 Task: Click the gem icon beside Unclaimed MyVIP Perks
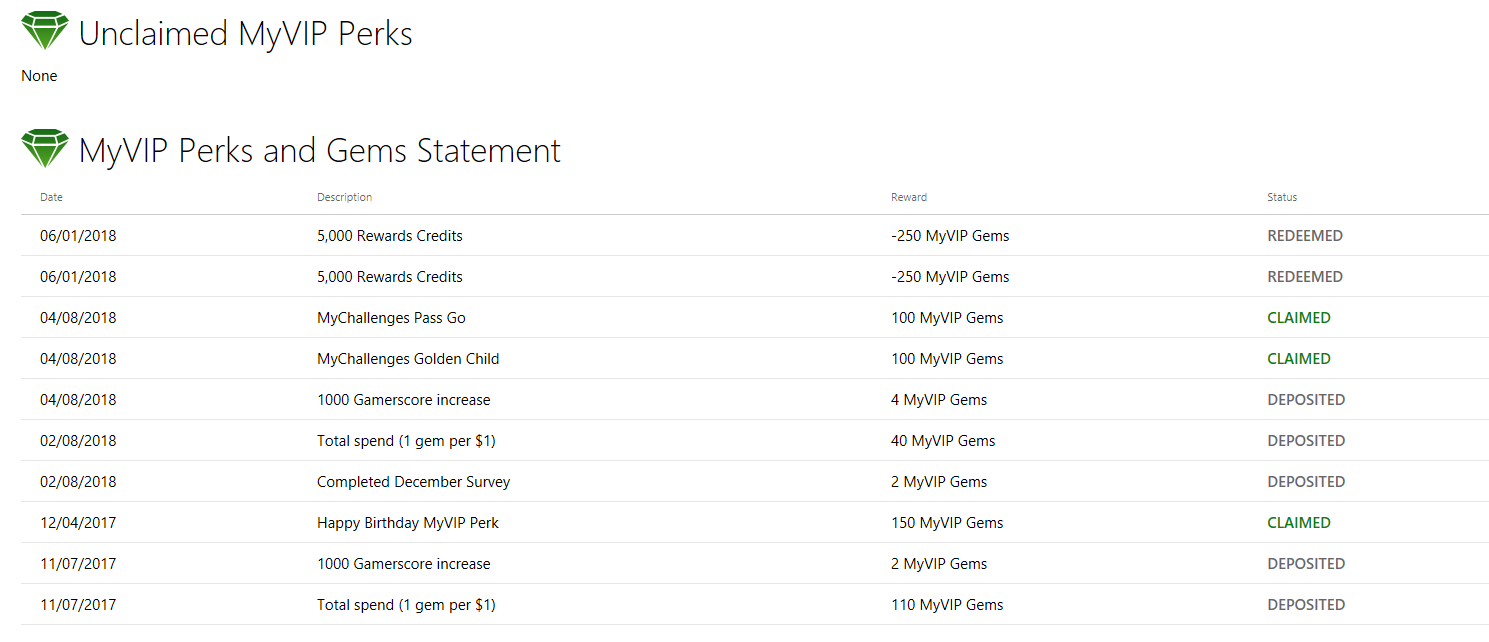pyautogui.click(x=45, y=32)
